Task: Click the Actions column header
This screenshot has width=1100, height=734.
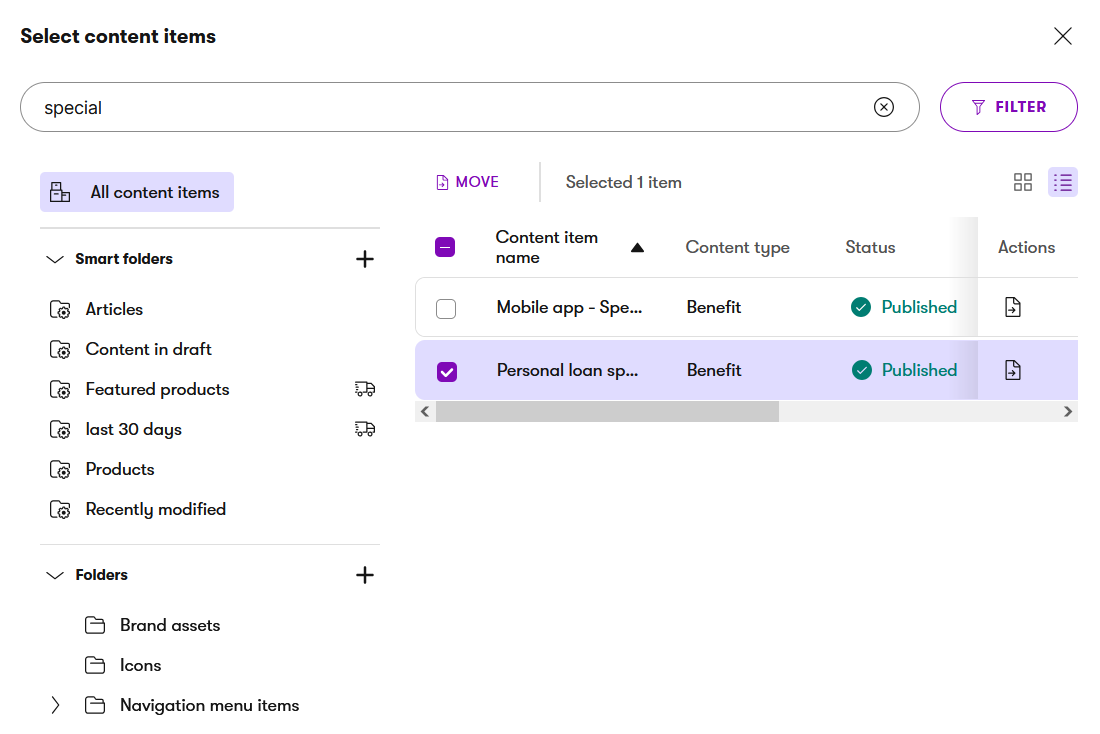Action: pos(1026,247)
